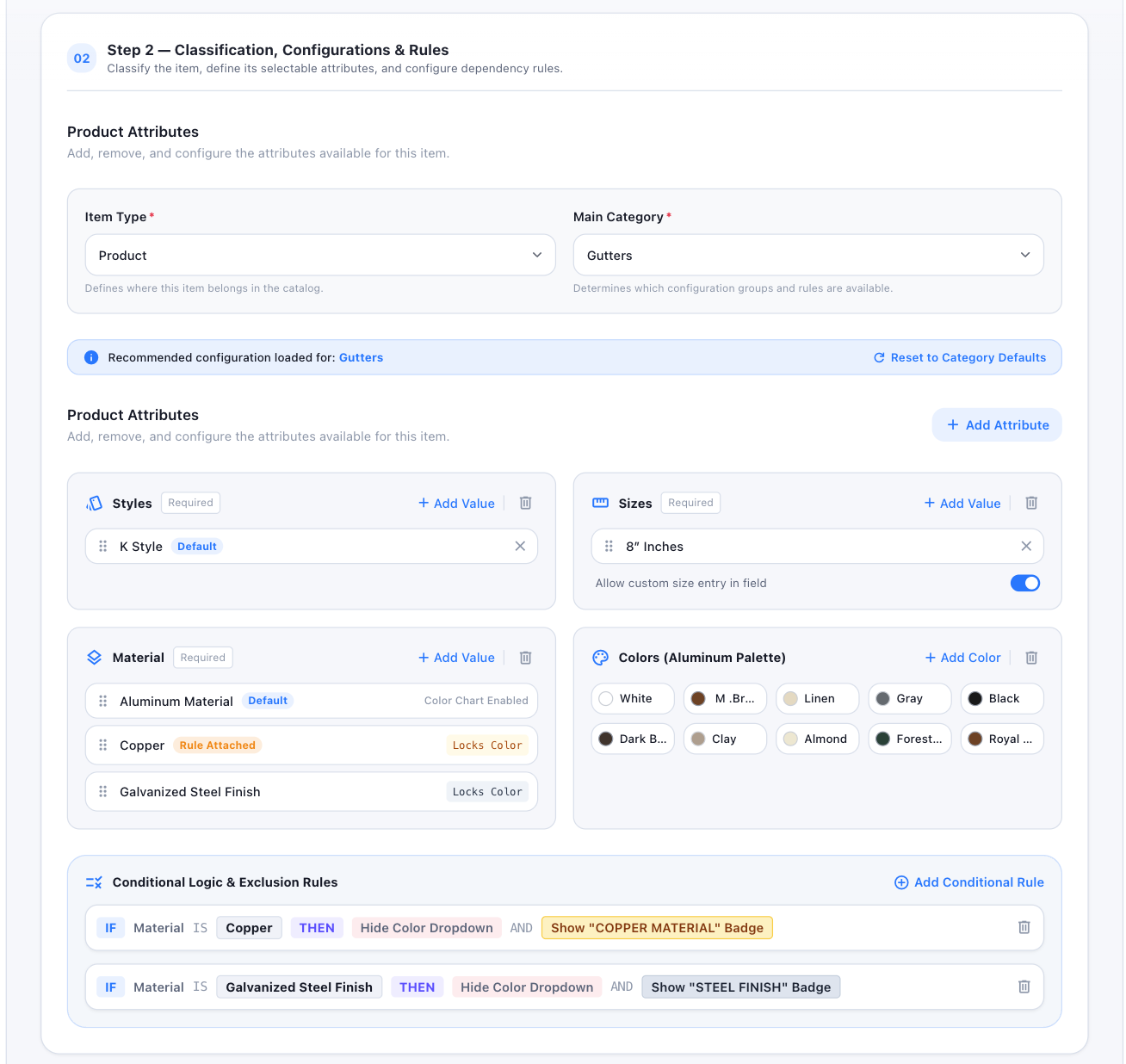Image resolution: width=1126 pixels, height=1064 pixels.
Task: Click the Copper value in the first rule
Action: [x=249, y=927]
